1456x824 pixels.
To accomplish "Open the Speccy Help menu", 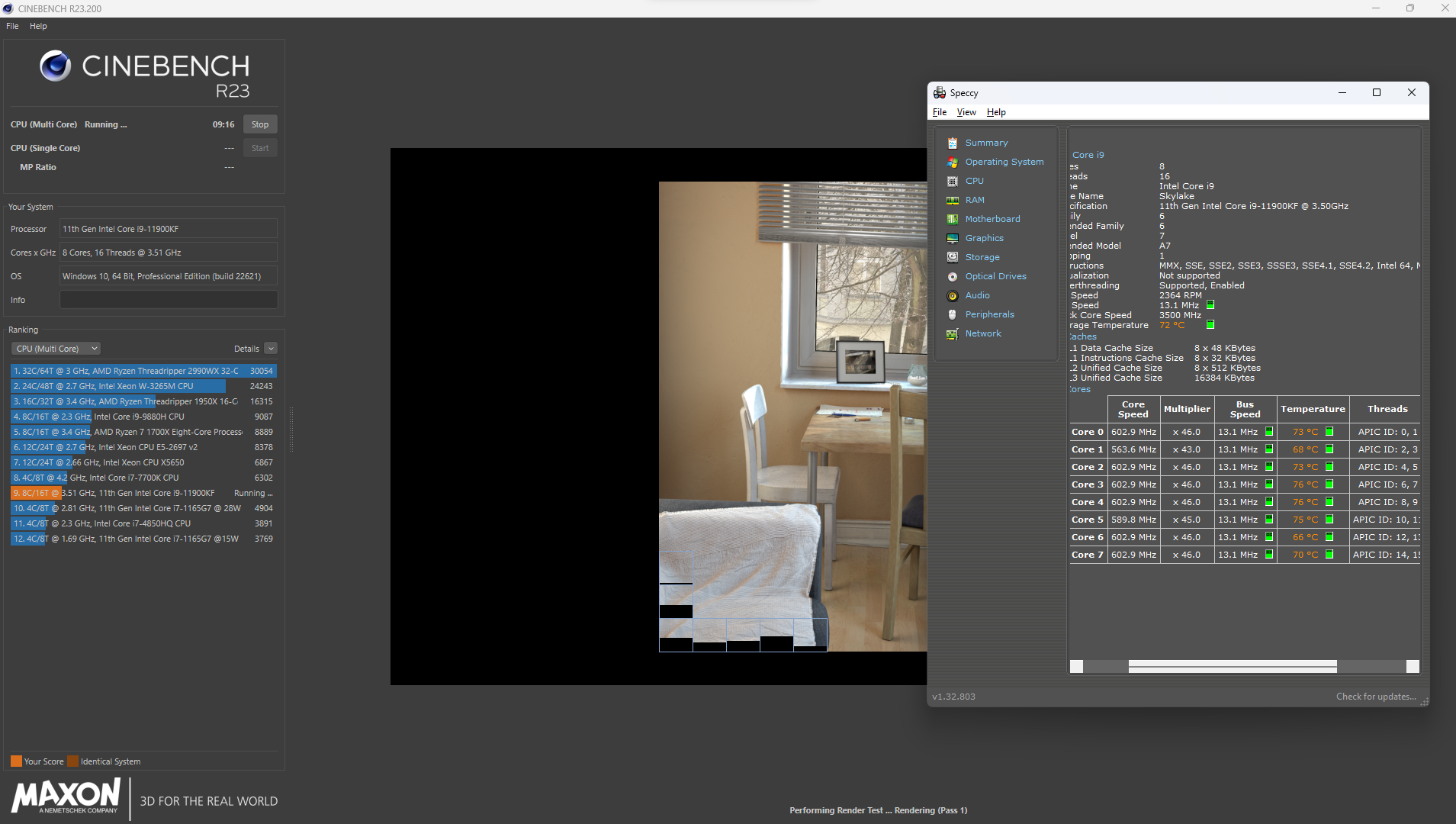I will (996, 112).
